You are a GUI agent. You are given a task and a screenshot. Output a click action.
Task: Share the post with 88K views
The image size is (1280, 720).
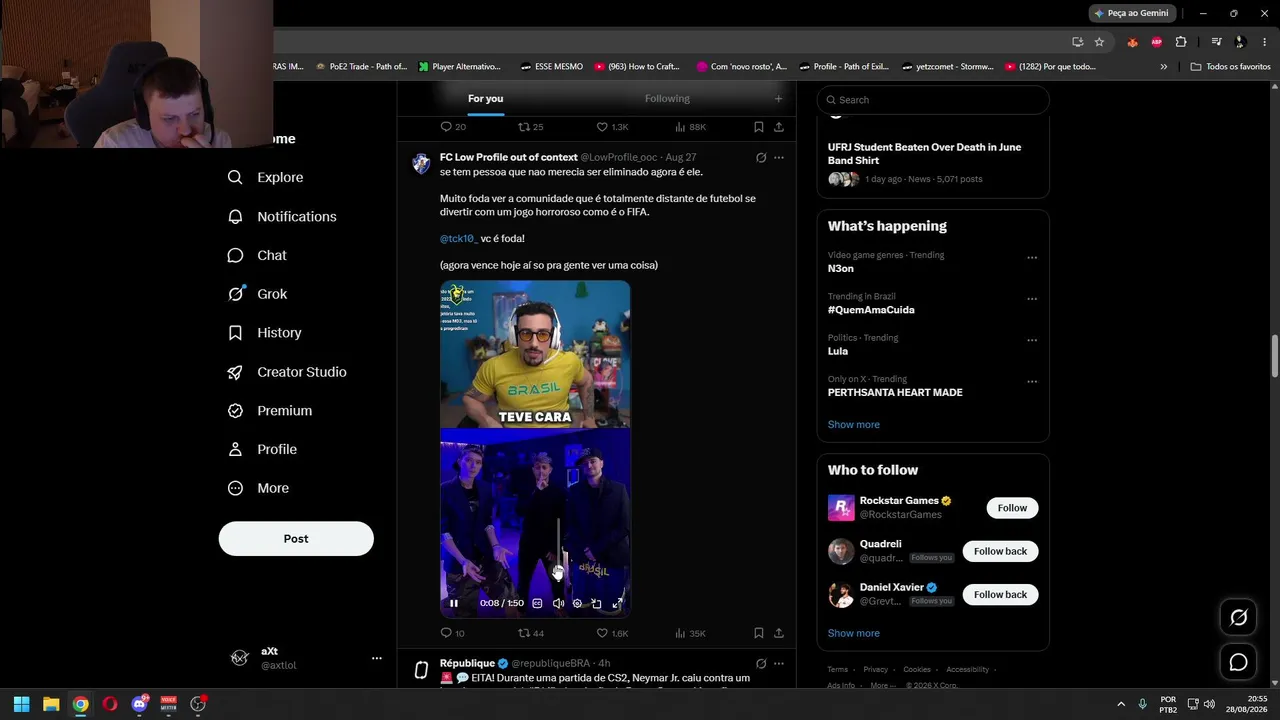[x=779, y=127]
